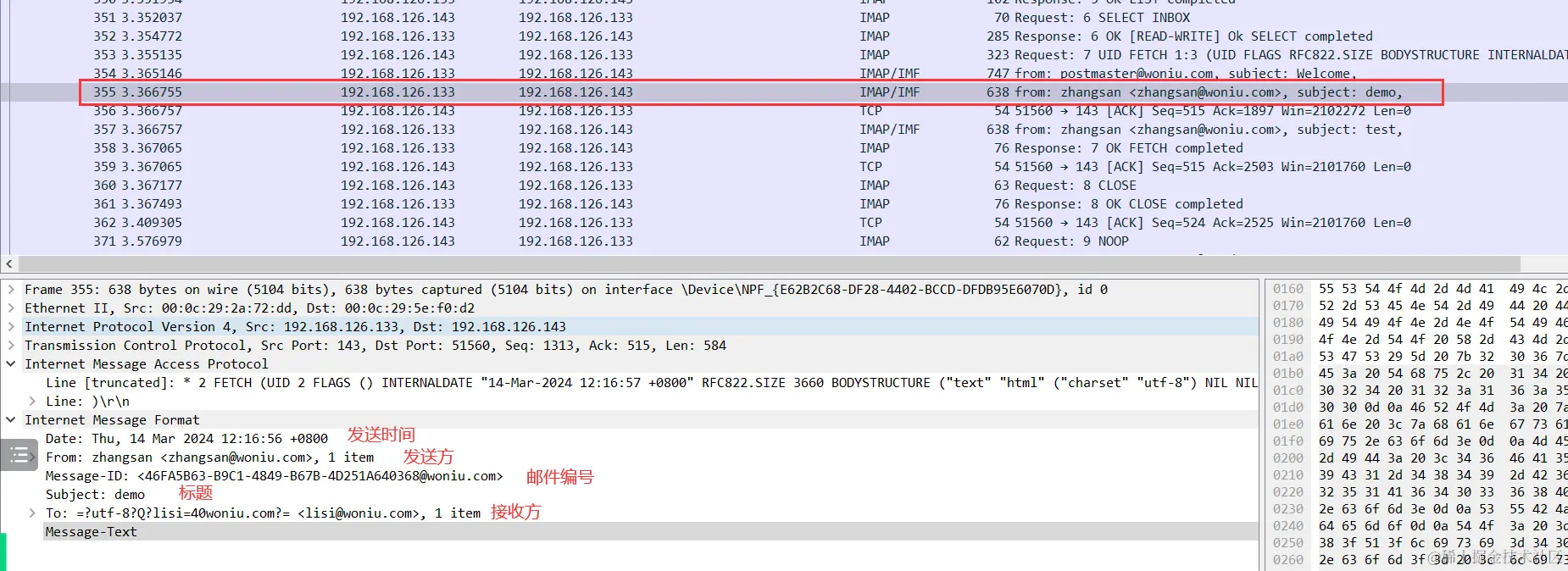
Task: Click hex dump row at offset 01d0
Action: [1420, 407]
